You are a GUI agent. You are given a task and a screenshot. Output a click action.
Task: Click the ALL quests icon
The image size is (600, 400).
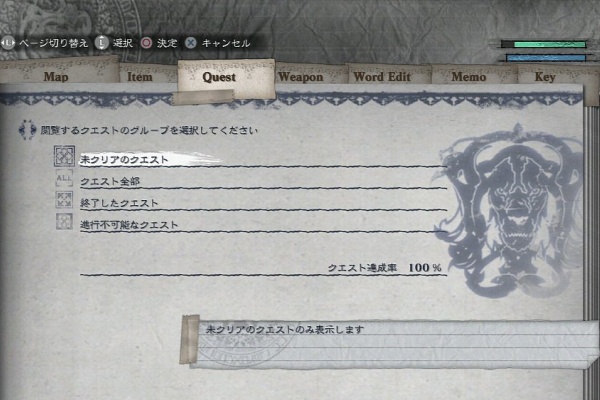64,178
